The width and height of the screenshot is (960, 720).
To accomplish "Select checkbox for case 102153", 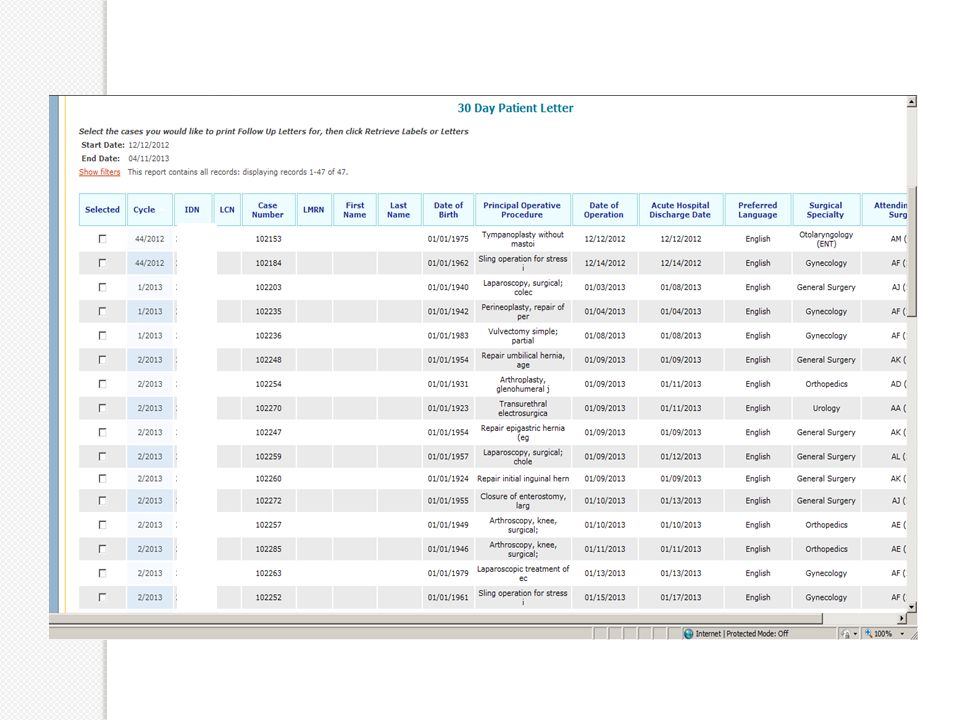I will coord(102,239).
